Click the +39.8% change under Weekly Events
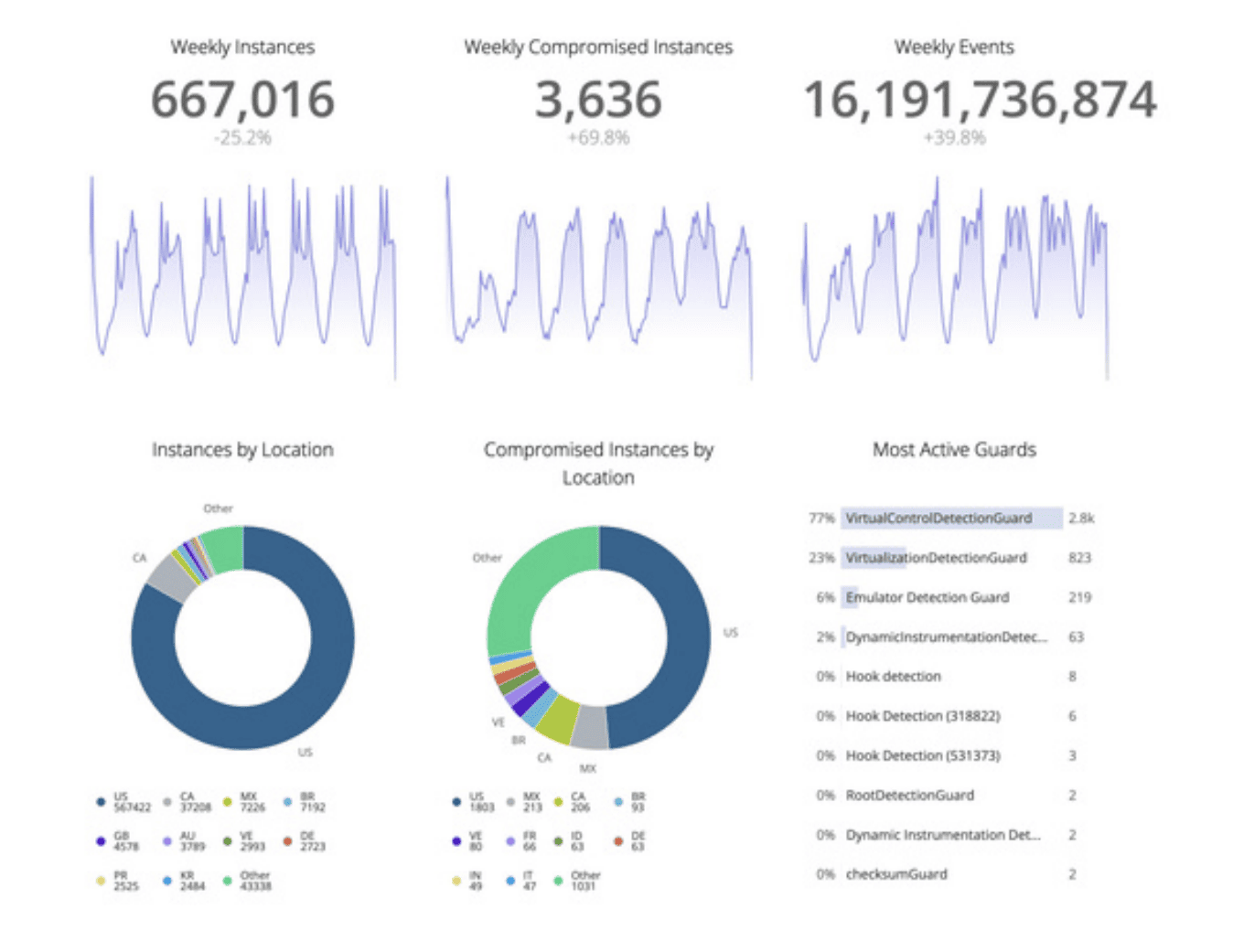 tap(954, 138)
